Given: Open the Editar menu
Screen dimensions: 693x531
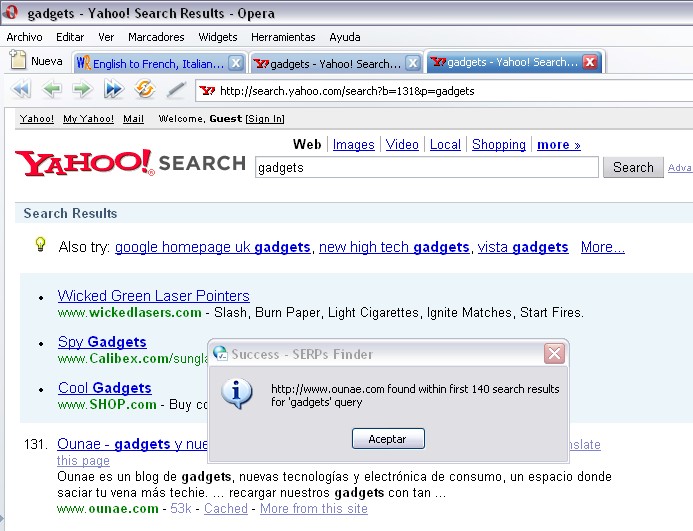Looking at the screenshot, I should click(x=70, y=37).
